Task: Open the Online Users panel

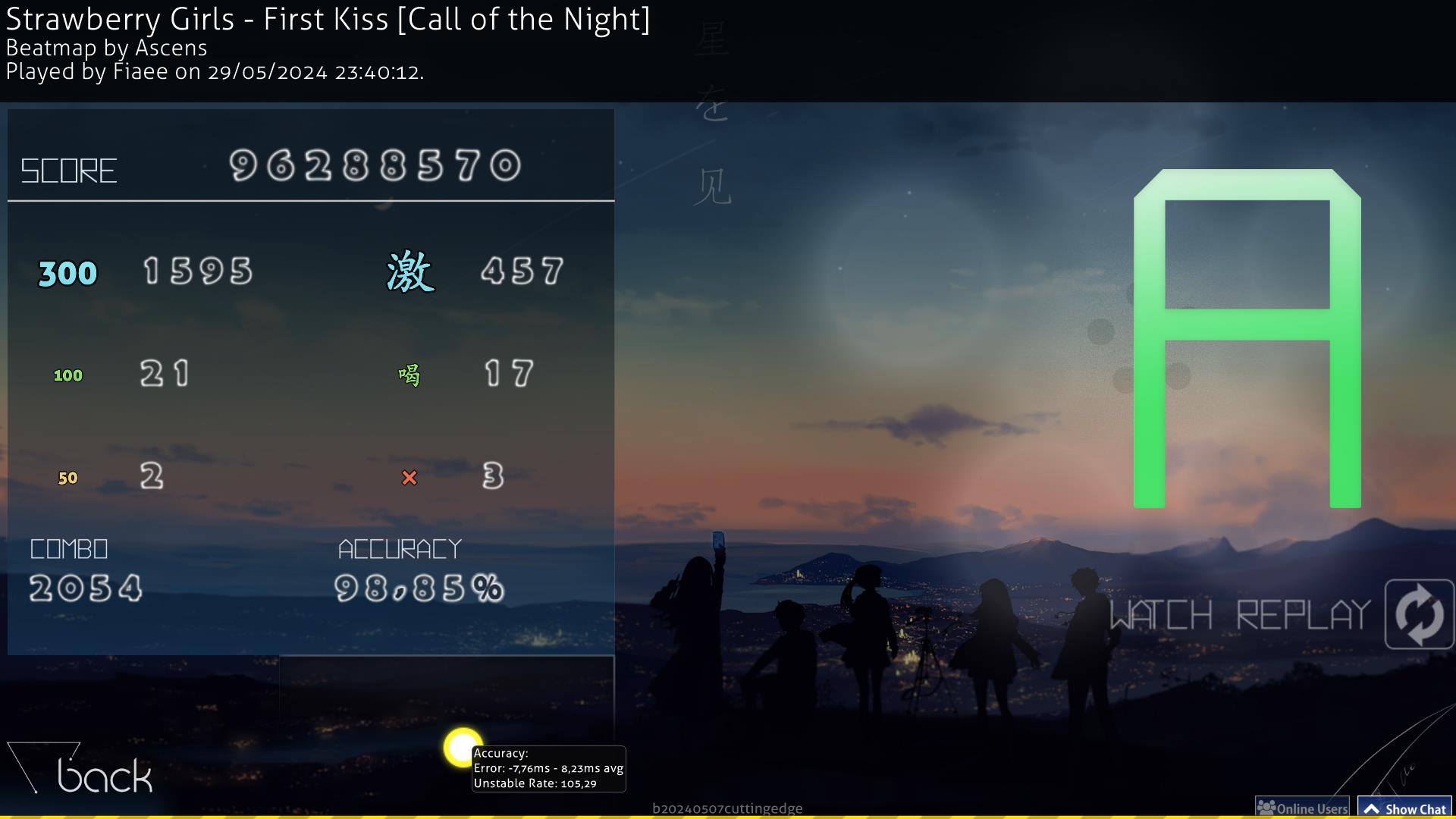Action: [x=1302, y=808]
